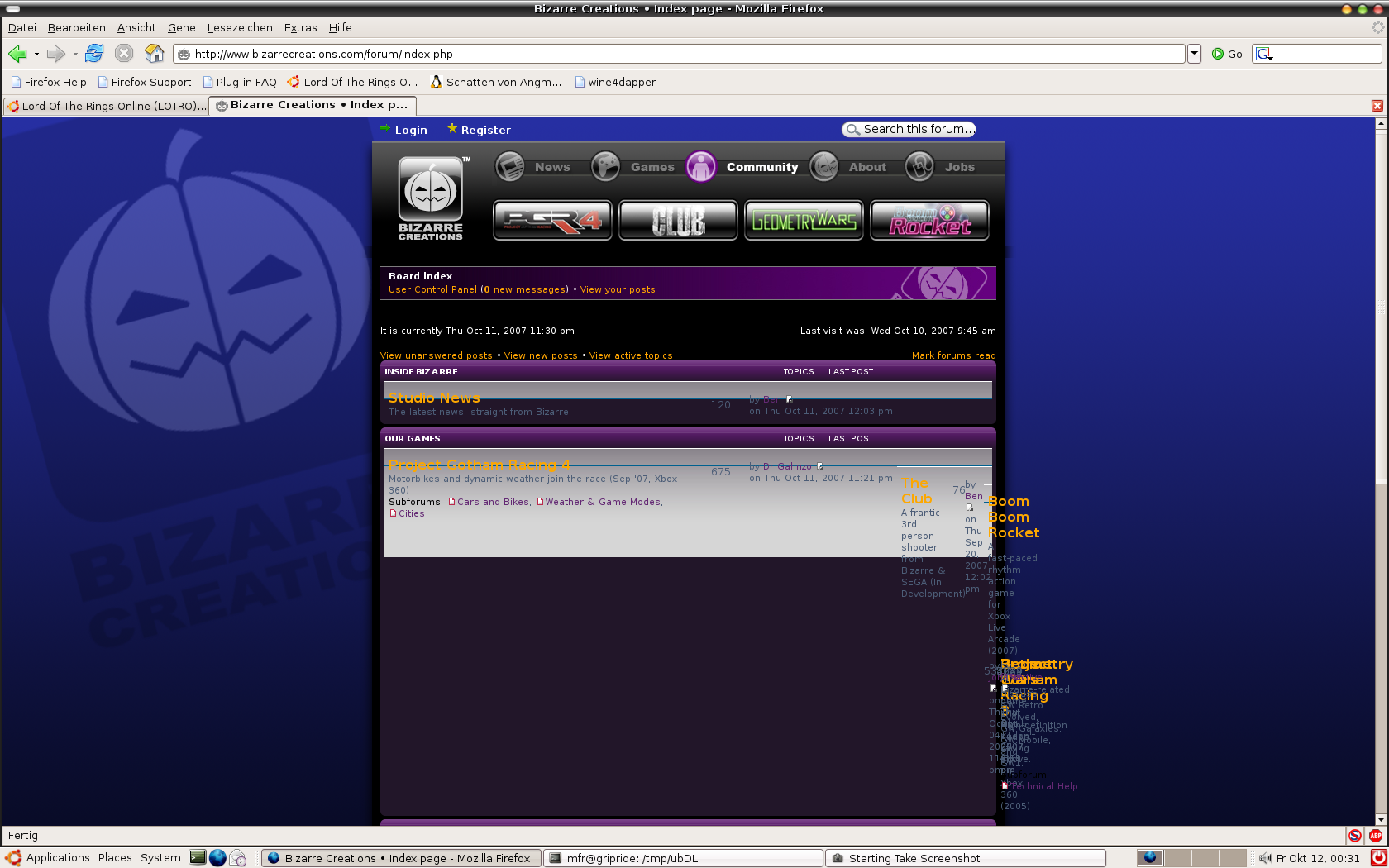Click the Go button
This screenshot has height=868, width=1389.
coord(1227,54)
